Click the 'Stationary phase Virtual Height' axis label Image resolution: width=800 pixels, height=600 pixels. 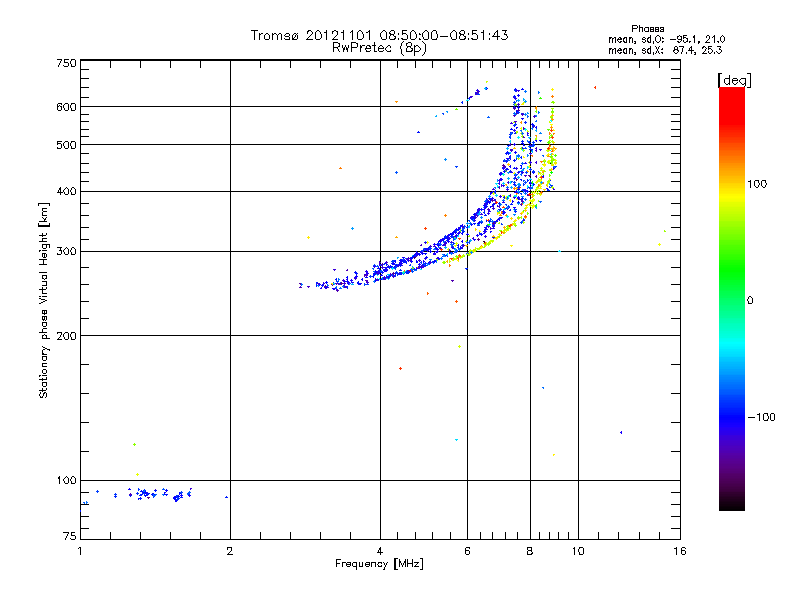point(43,301)
